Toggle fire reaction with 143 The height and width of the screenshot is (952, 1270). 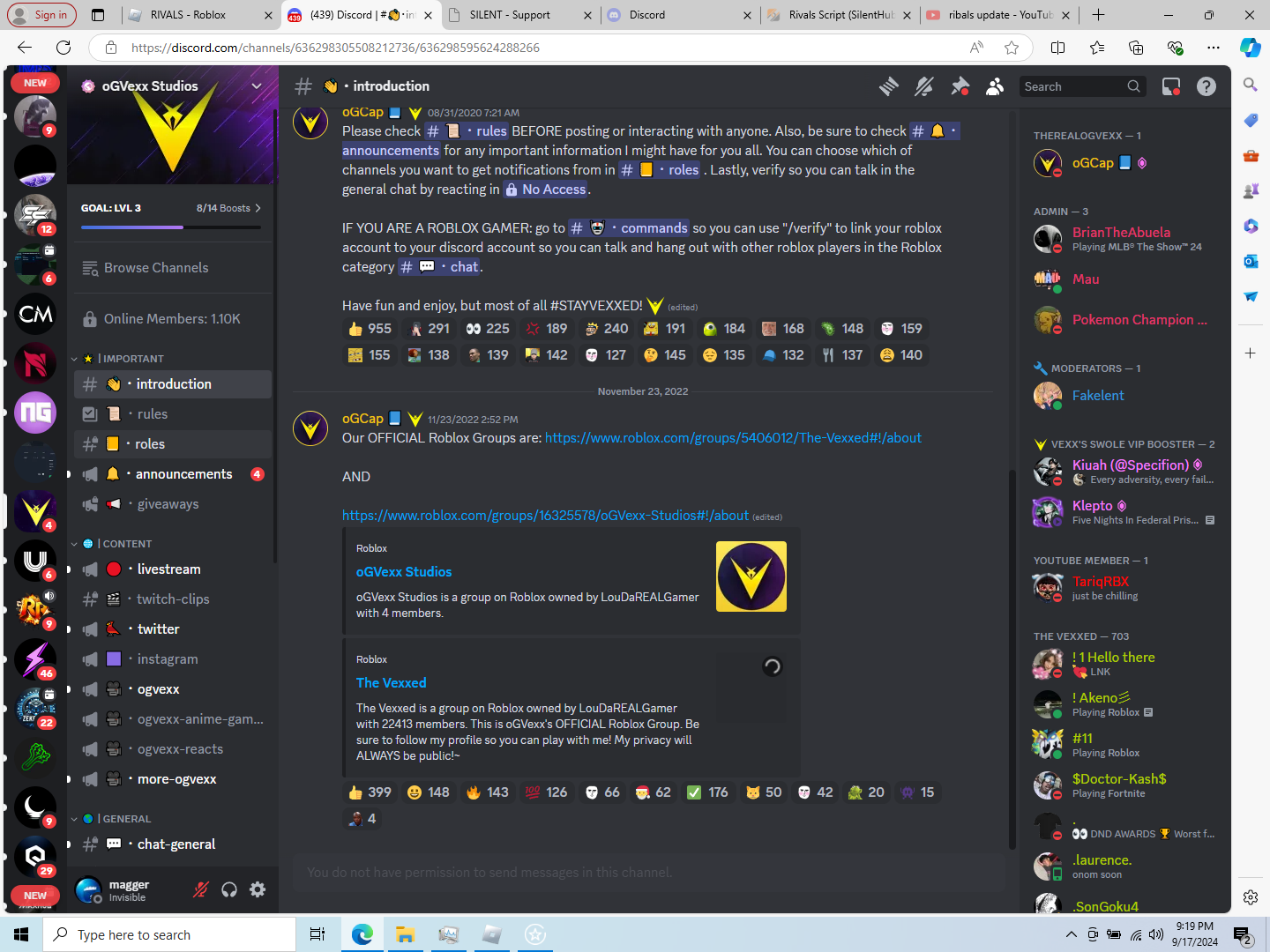click(488, 792)
